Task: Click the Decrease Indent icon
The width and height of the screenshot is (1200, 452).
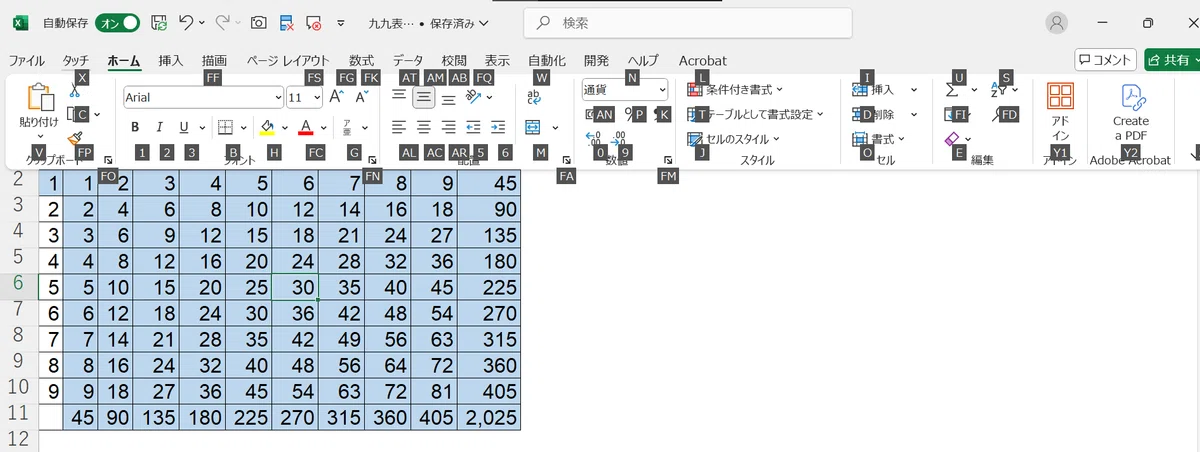Action: coord(473,127)
